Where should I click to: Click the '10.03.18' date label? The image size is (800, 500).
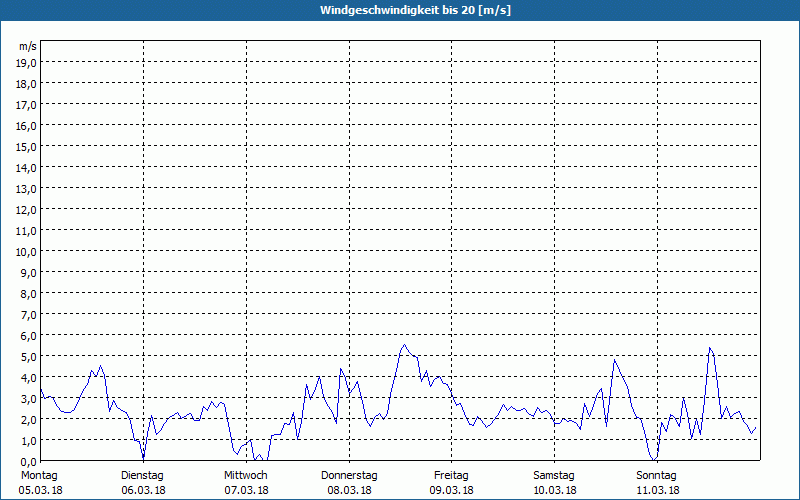[555, 490]
